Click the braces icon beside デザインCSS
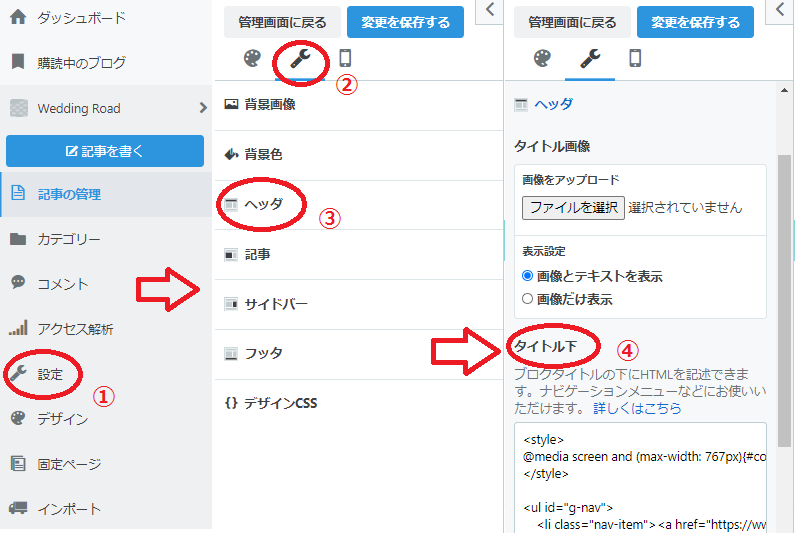795x533 pixels. click(231, 403)
